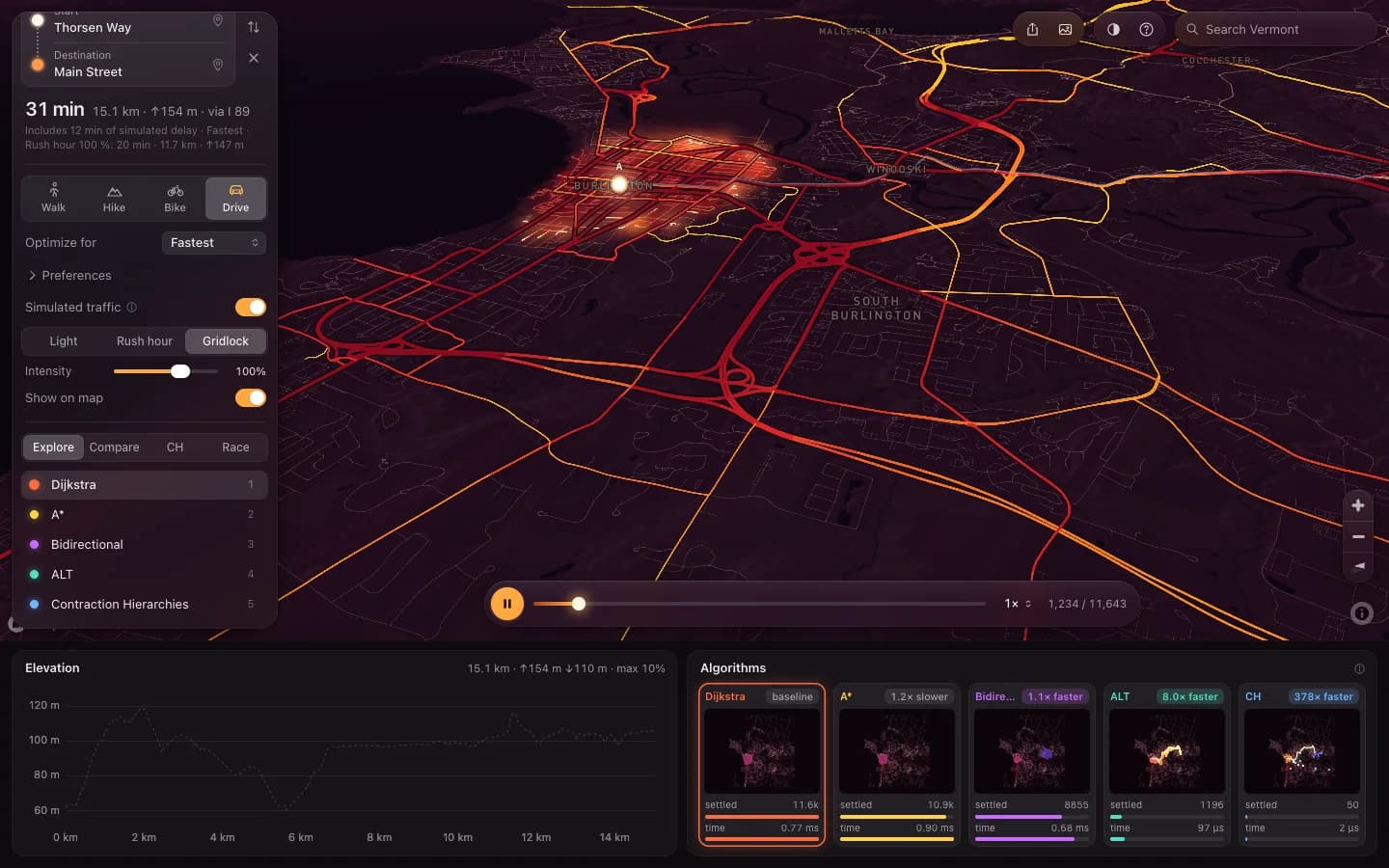The height and width of the screenshot is (868, 1389).
Task: Open the Optimize for Fastest dropdown
Action: click(x=214, y=243)
